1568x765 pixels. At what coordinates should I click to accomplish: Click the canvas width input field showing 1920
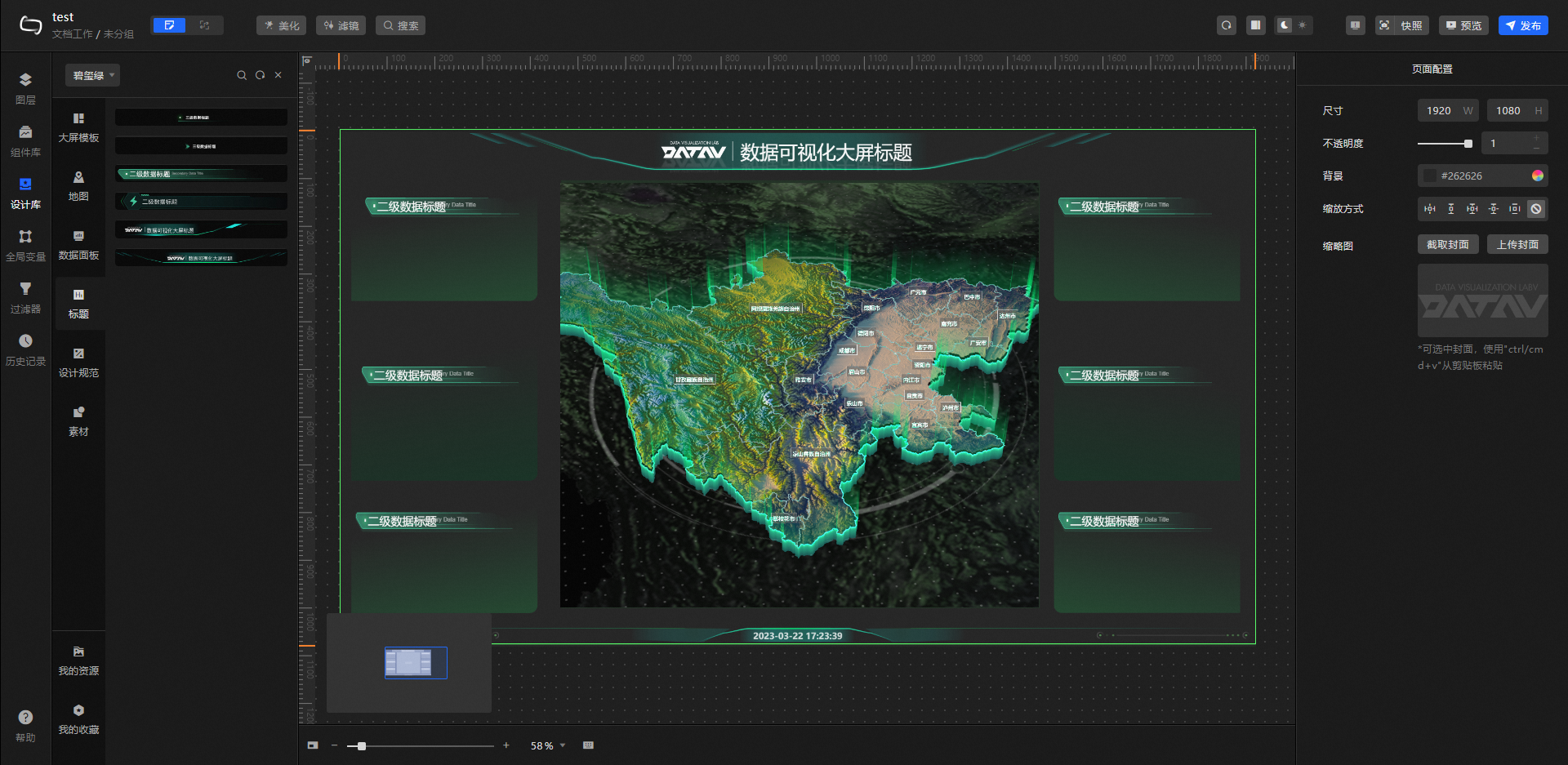(x=1439, y=110)
